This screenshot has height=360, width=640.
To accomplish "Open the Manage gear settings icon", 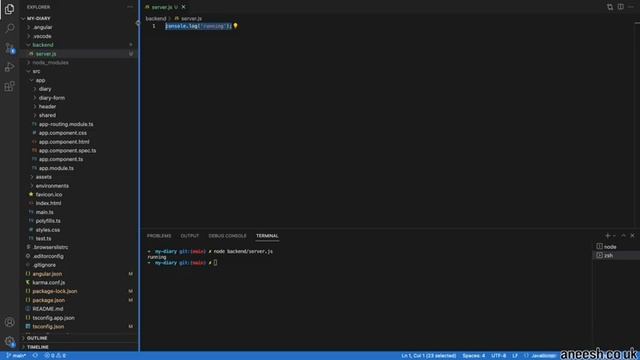I will pos(9,341).
